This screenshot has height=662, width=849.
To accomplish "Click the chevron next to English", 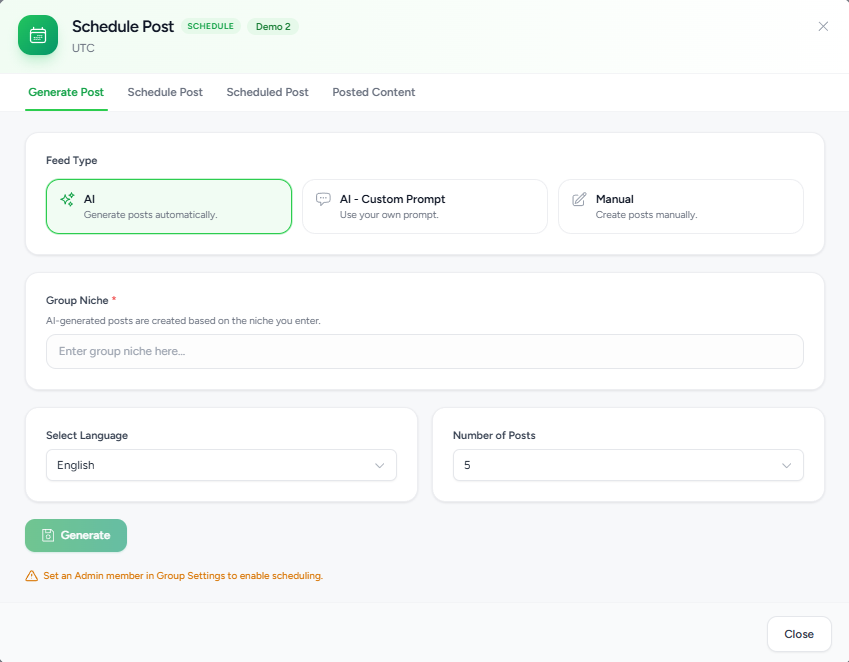I will coord(380,466).
